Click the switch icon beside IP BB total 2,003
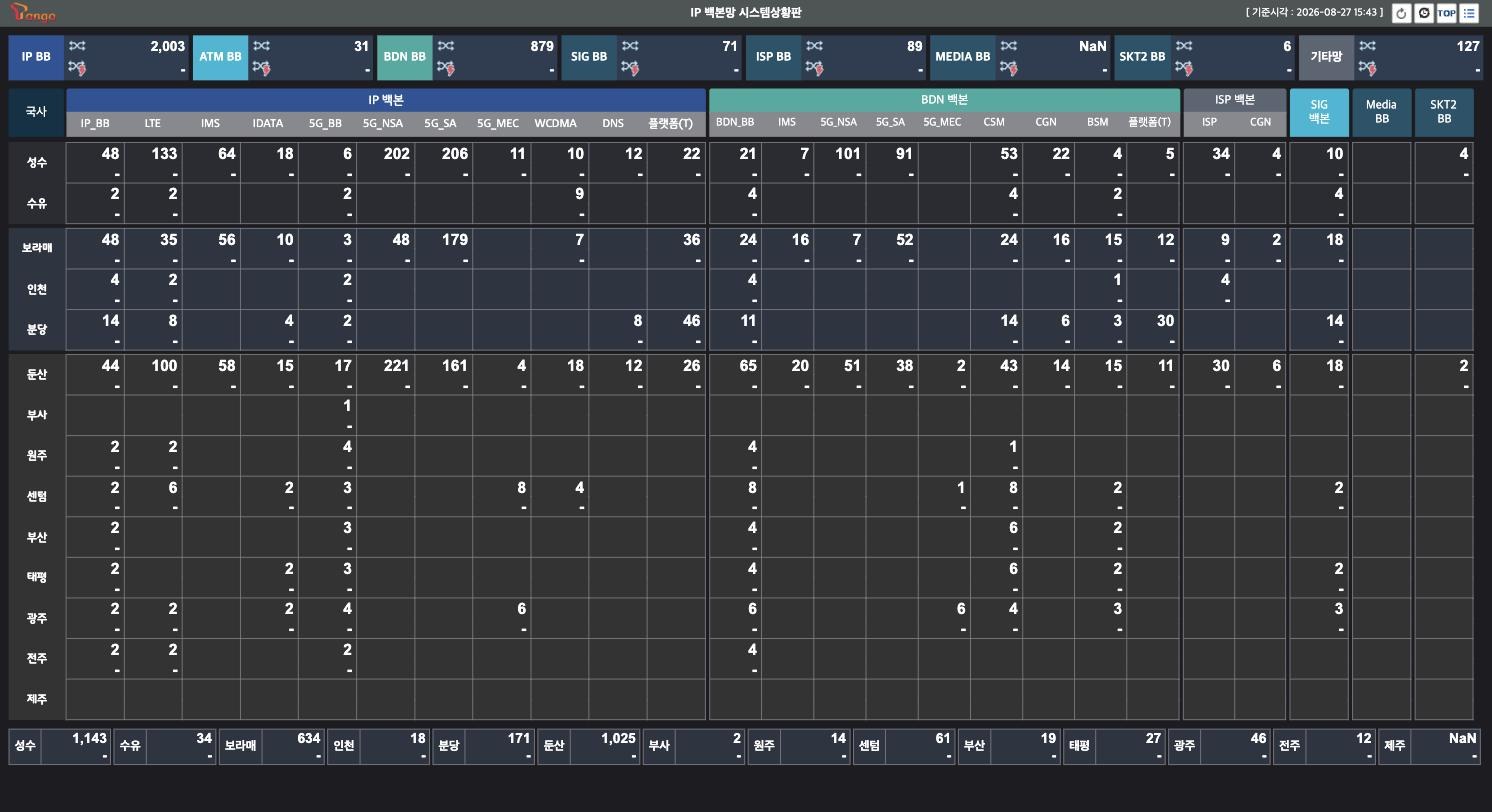Screen dimensions: 1492x812 (77, 46)
